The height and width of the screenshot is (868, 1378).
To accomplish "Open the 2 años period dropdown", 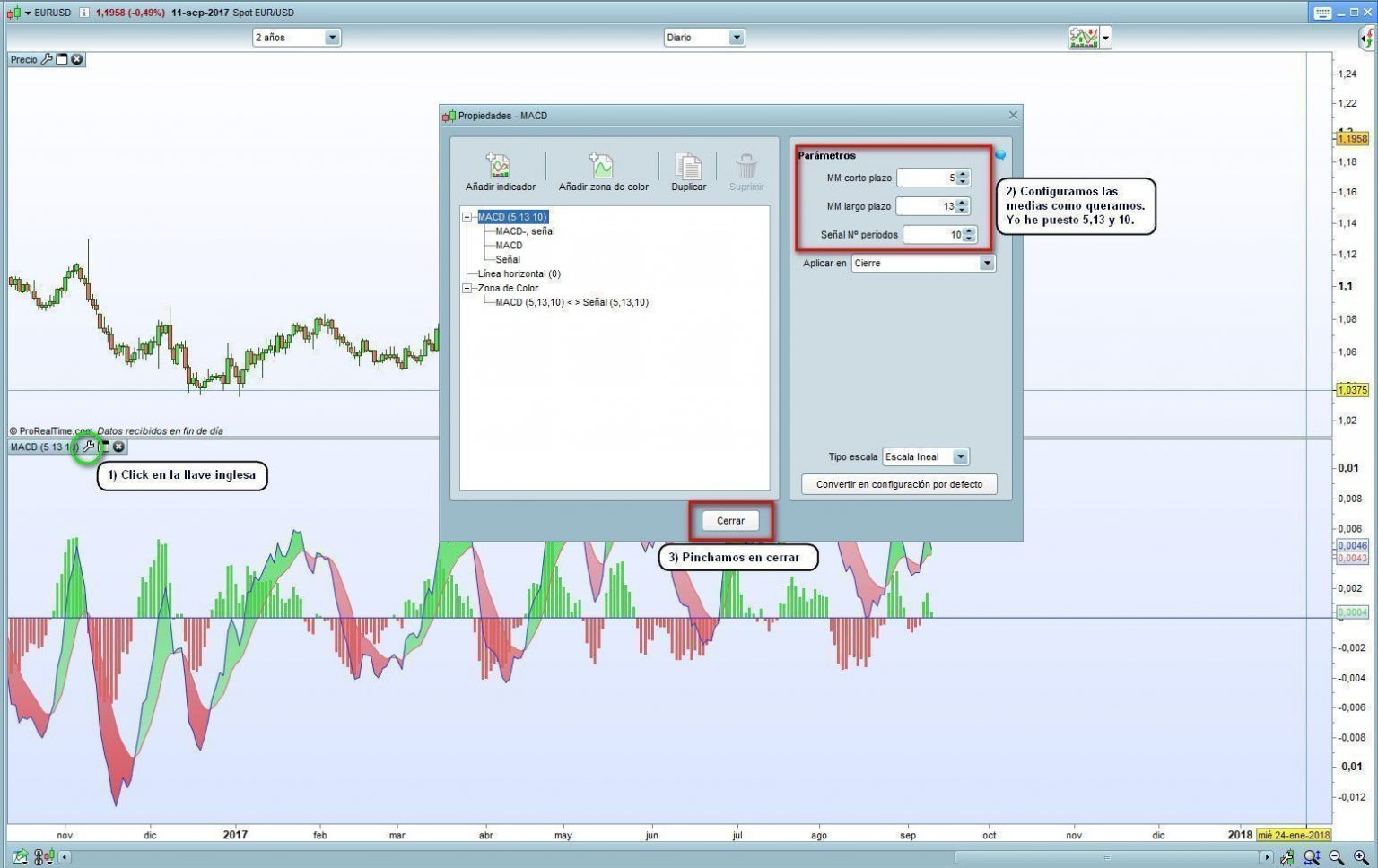I will pos(332,38).
